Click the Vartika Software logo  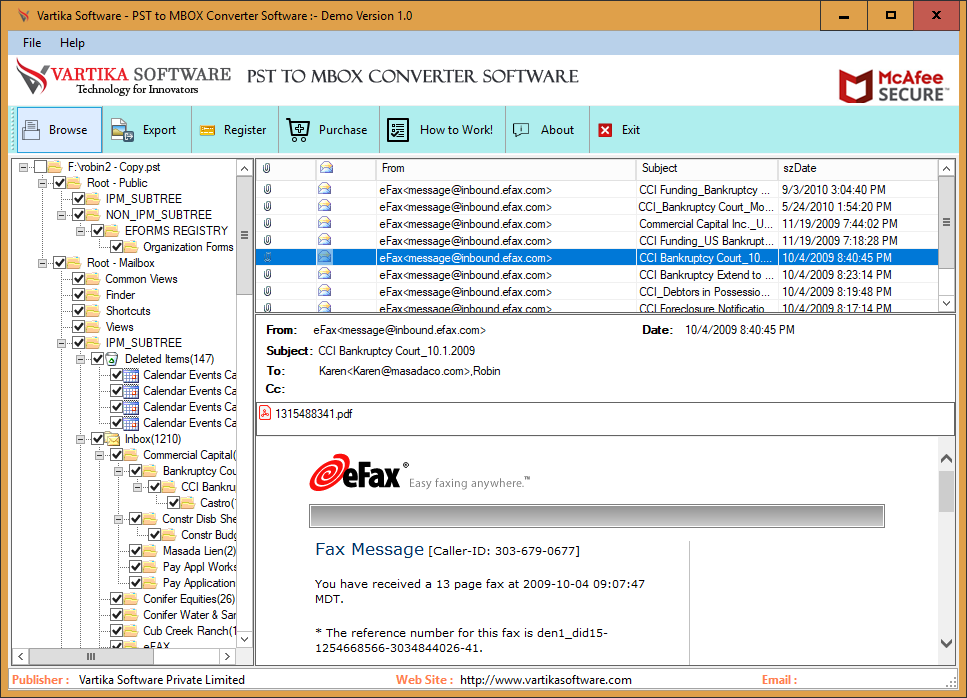[123, 78]
